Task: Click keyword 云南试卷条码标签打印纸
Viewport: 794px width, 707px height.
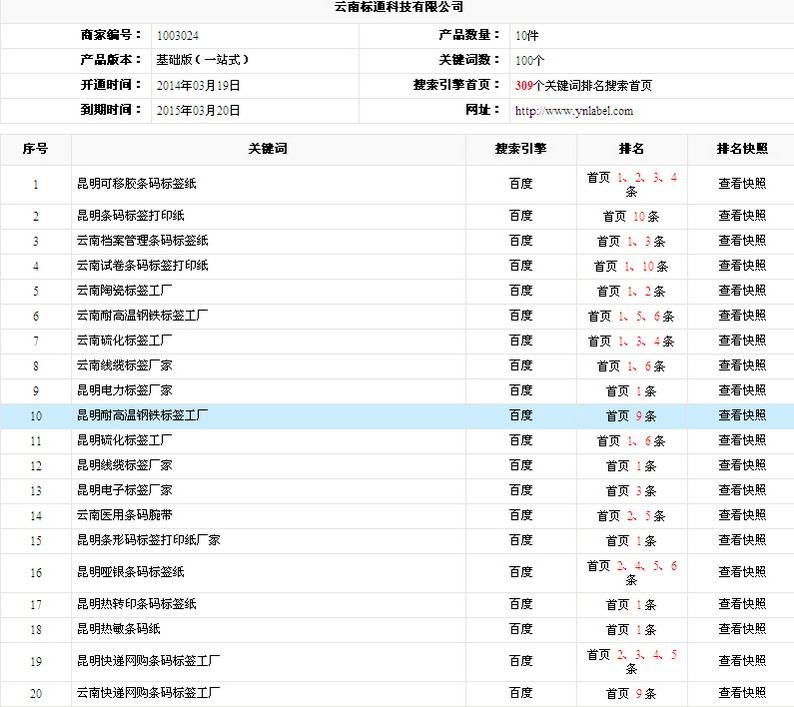Action: coord(142,265)
